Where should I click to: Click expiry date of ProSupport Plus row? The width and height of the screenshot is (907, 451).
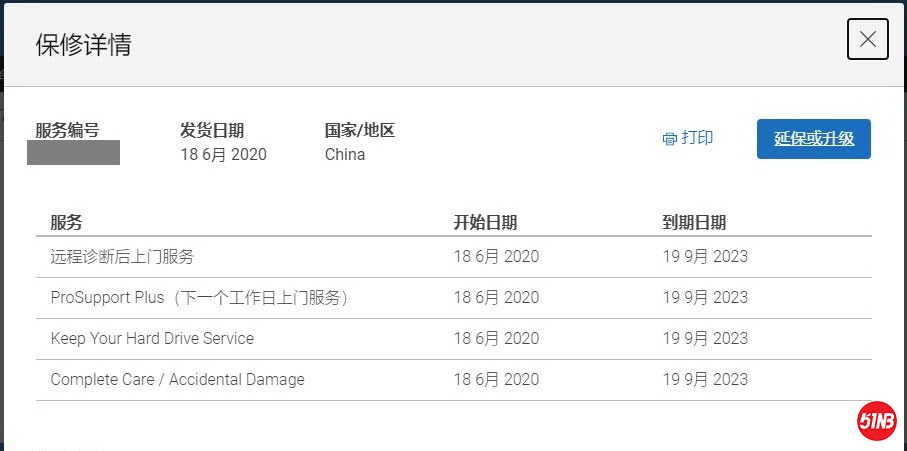point(705,298)
